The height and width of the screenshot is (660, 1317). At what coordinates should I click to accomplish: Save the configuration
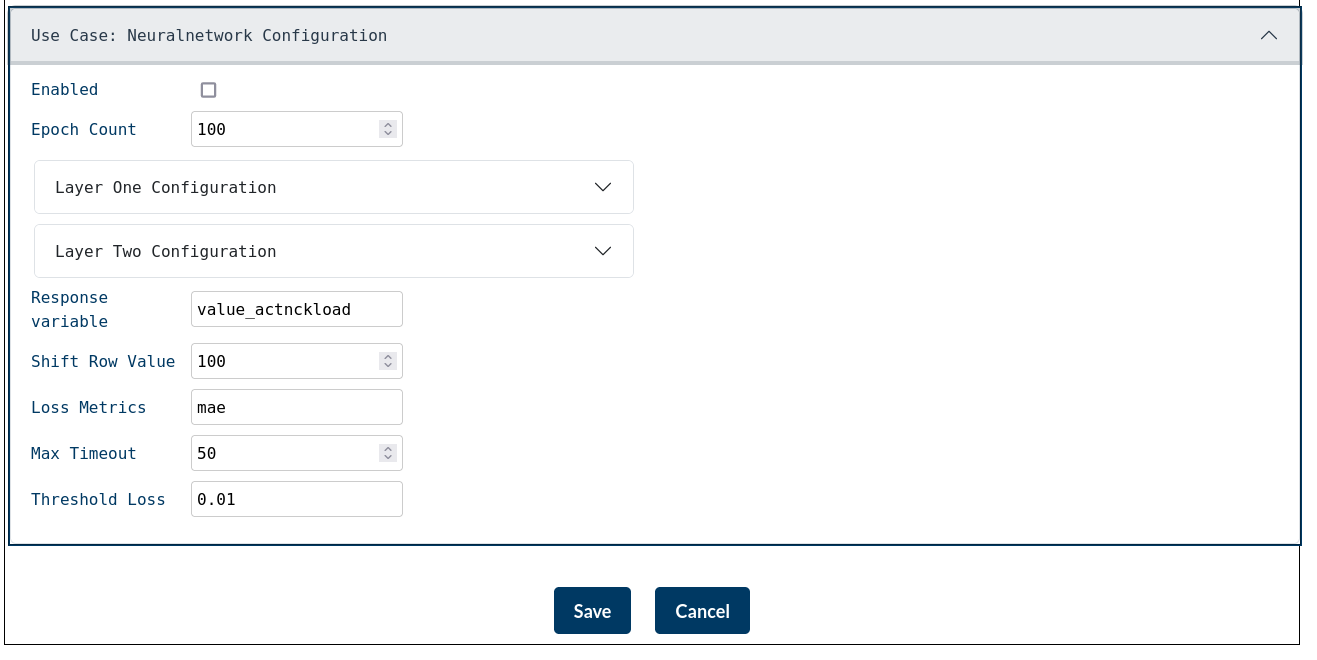pos(592,611)
